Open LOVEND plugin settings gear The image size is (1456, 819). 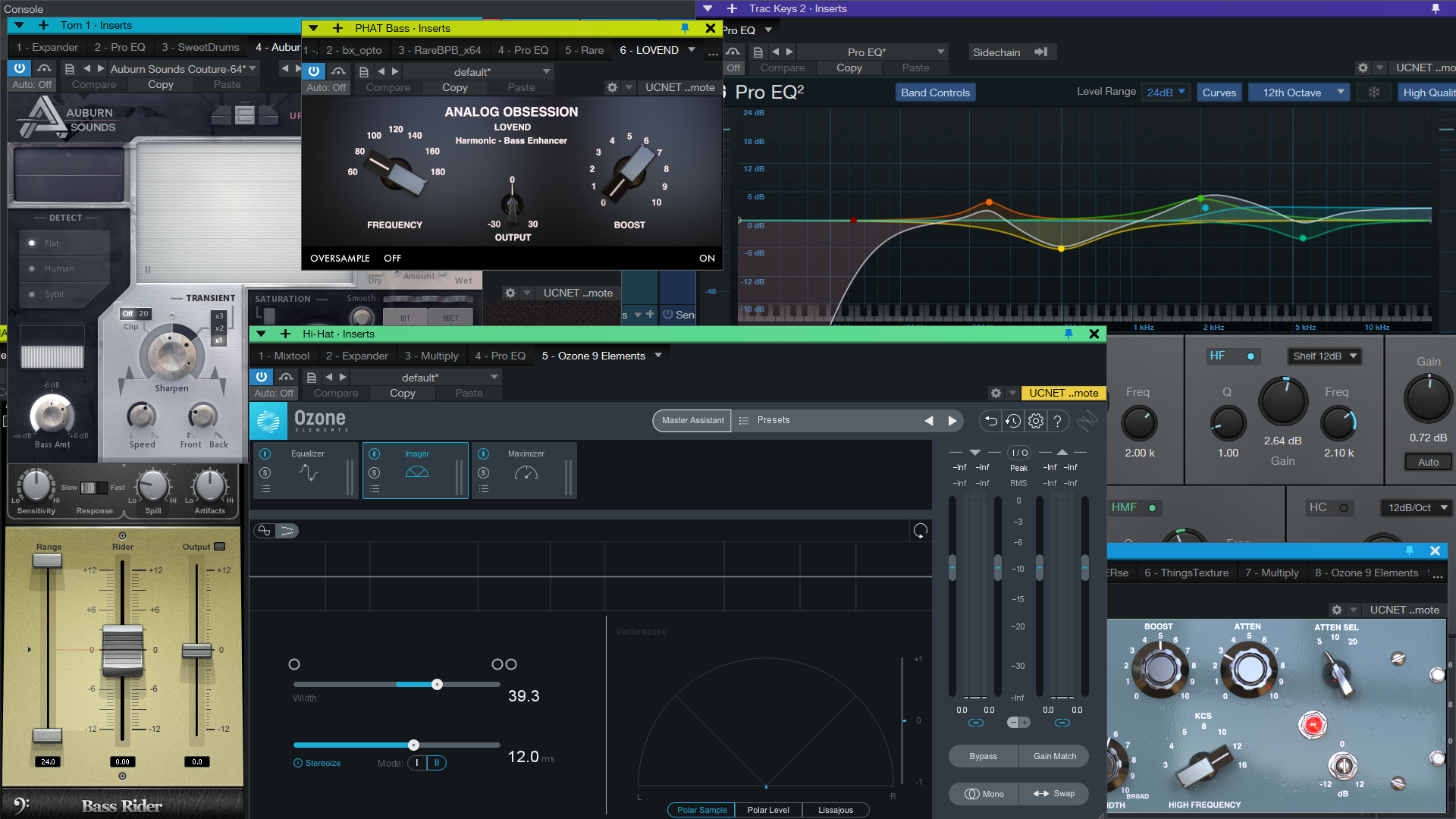click(612, 87)
